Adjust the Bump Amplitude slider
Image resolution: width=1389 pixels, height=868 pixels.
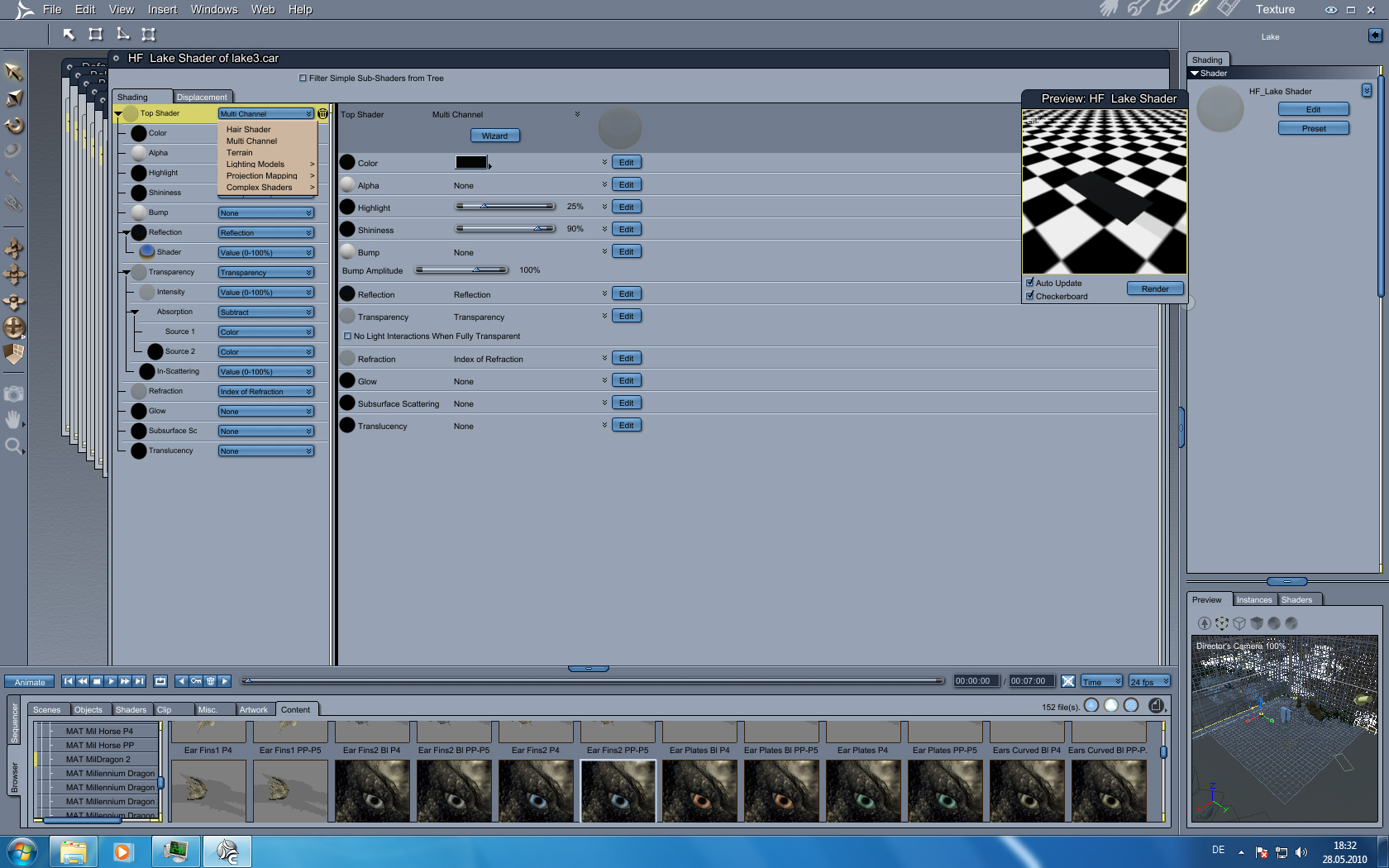point(461,270)
